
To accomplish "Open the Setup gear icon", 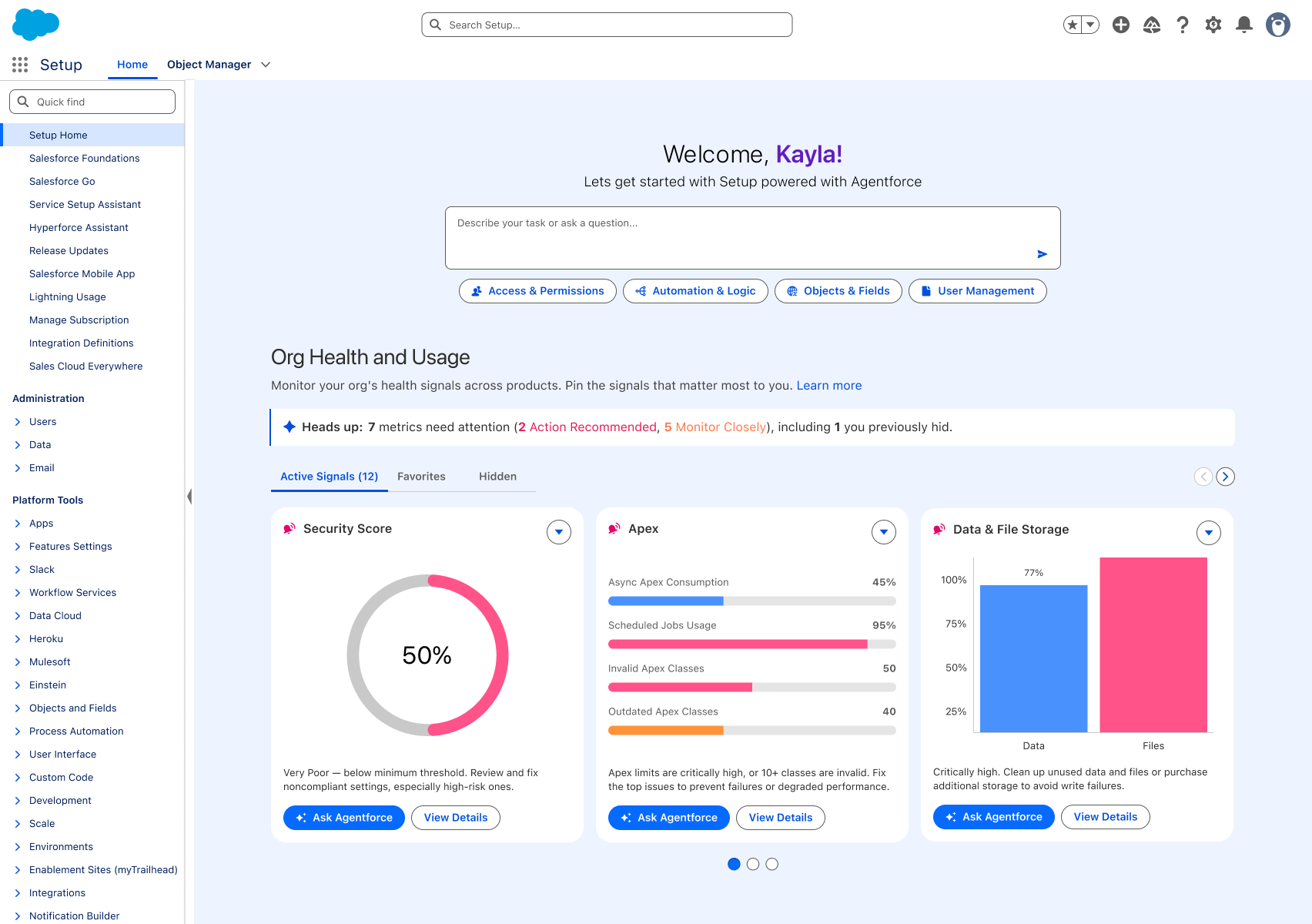I will point(1213,25).
